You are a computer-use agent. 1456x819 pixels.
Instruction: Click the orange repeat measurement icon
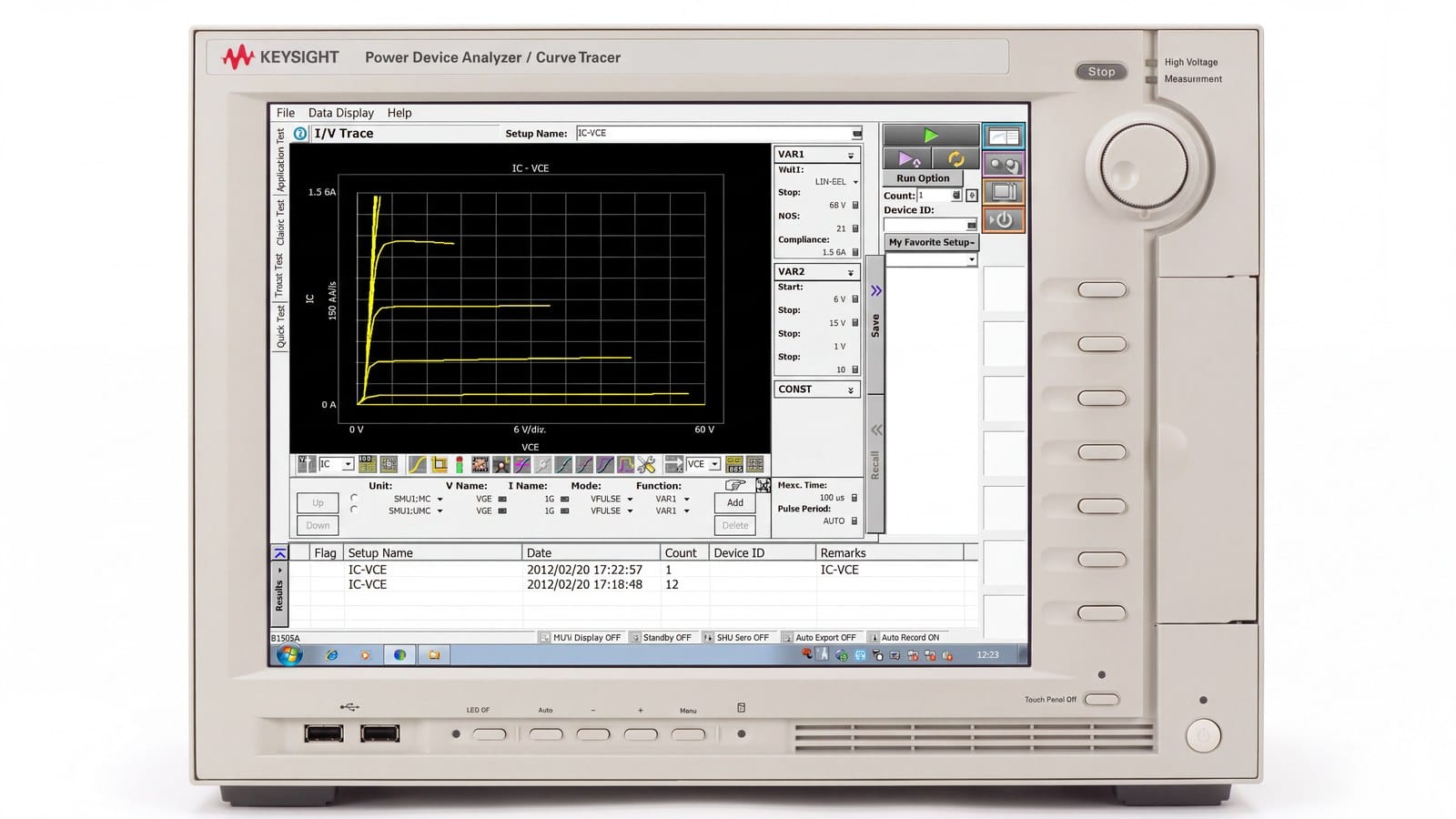(x=955, y=159)
